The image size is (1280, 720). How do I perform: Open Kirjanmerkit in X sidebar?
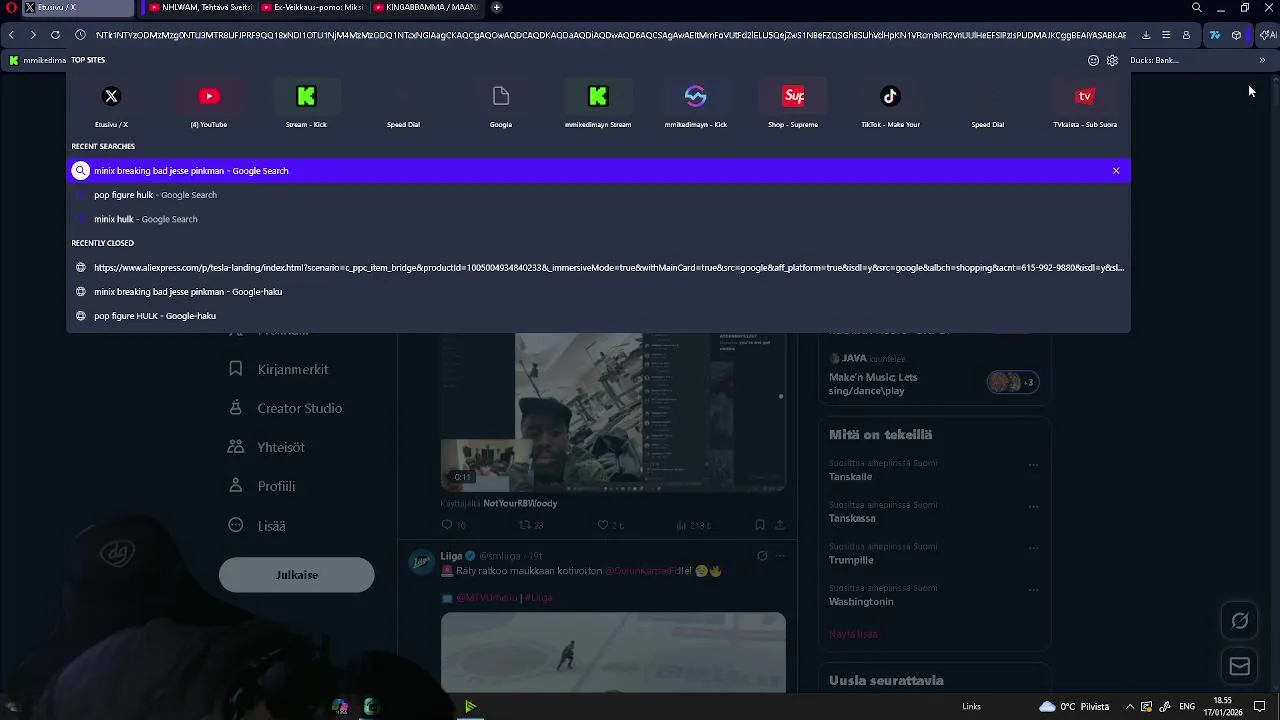coord(279,369)
